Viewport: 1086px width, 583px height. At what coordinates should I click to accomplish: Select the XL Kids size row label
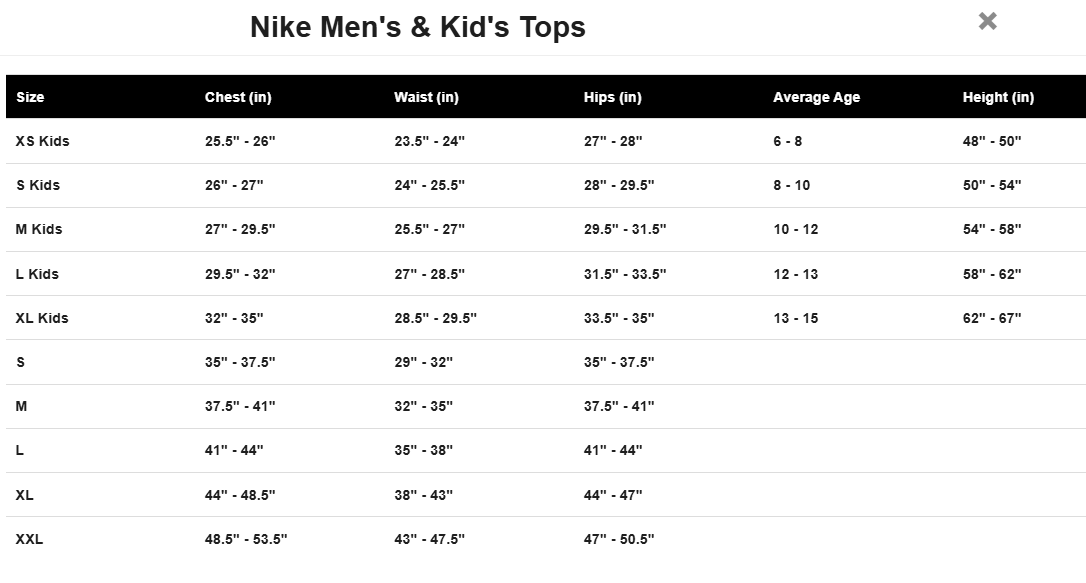click(42, 318)
